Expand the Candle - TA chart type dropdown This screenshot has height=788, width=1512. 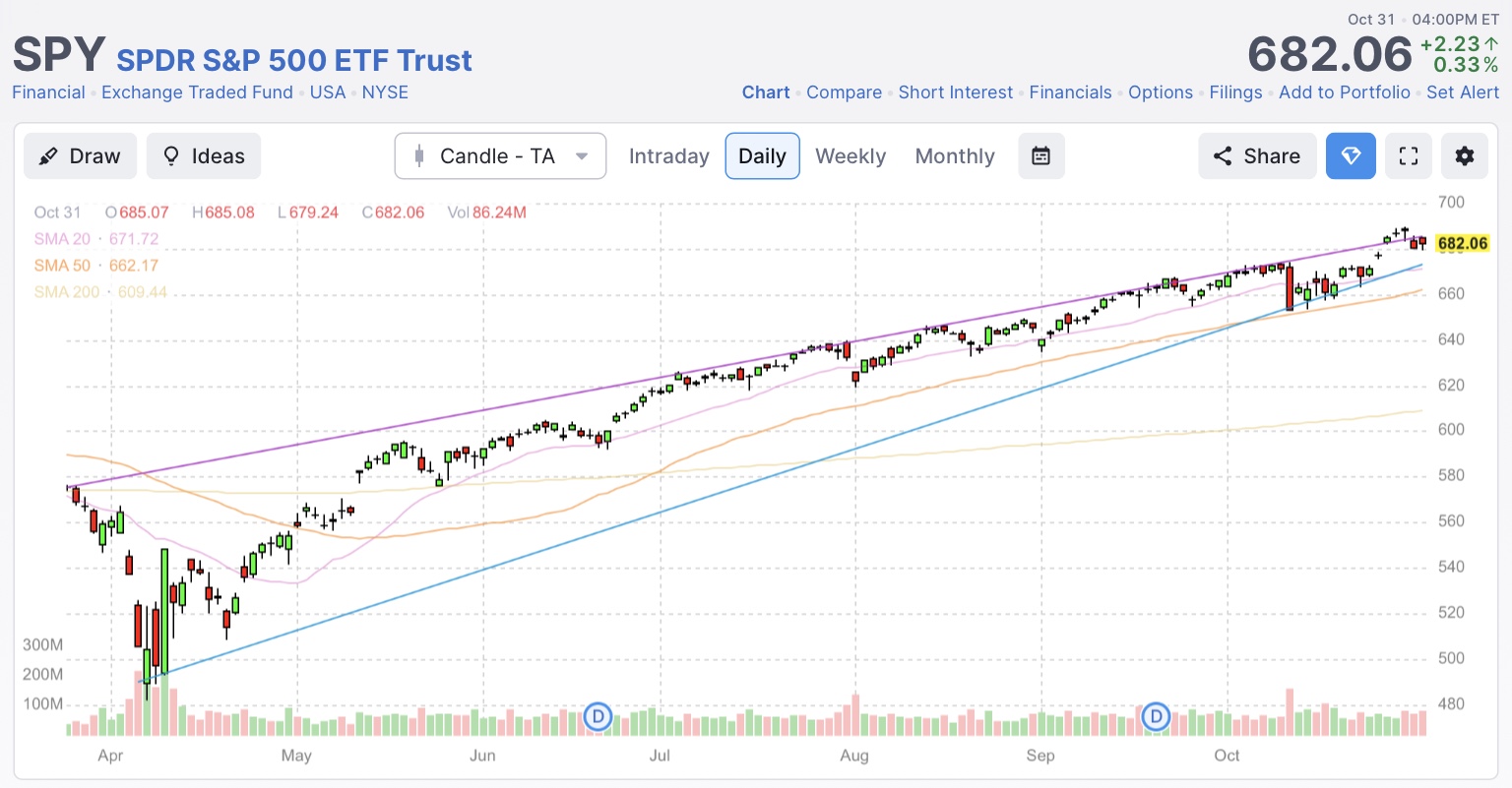[500, 156]
